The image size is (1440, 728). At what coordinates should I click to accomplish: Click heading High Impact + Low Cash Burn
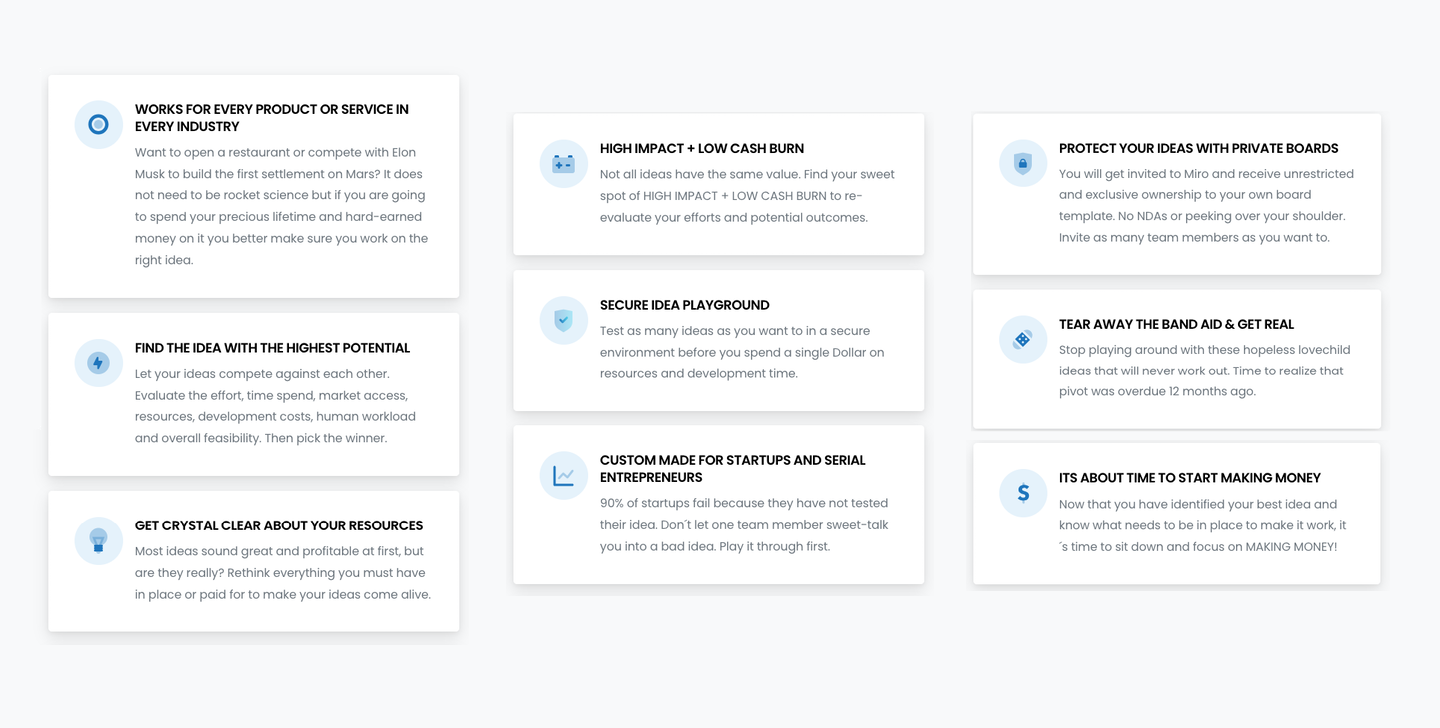point(702,148)
